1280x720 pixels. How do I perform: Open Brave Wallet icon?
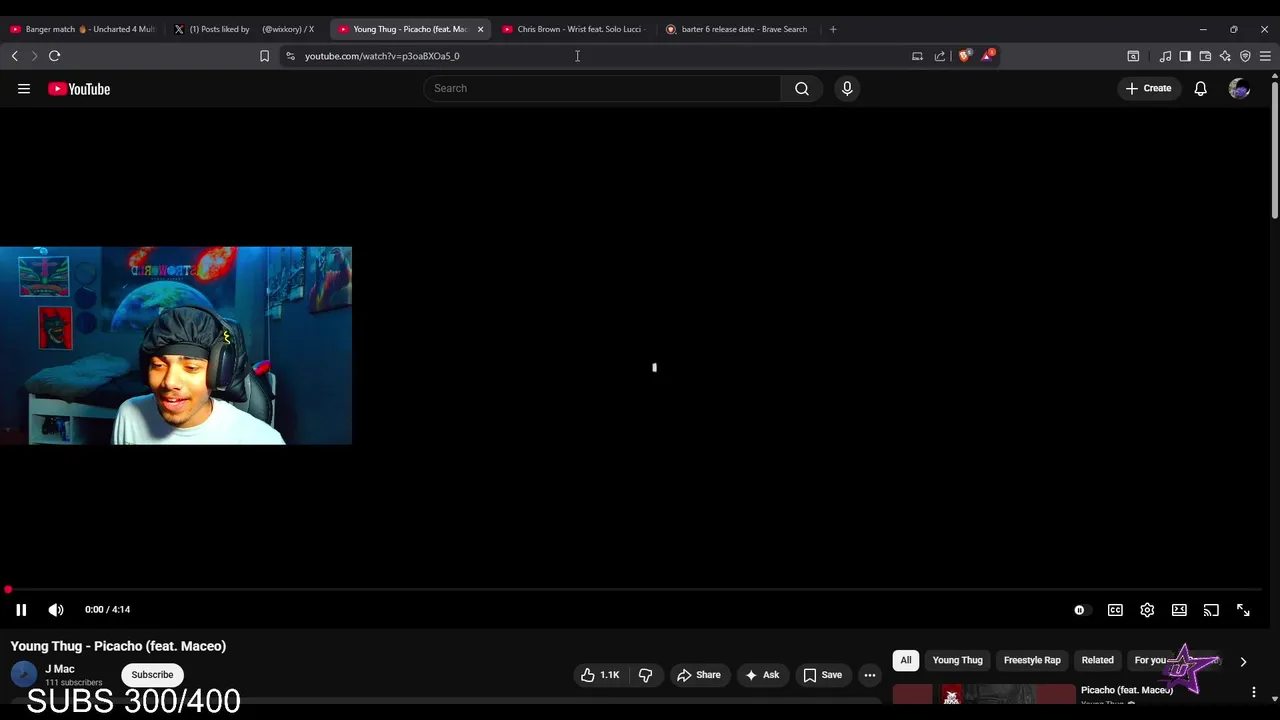[x=1205, y=56]
